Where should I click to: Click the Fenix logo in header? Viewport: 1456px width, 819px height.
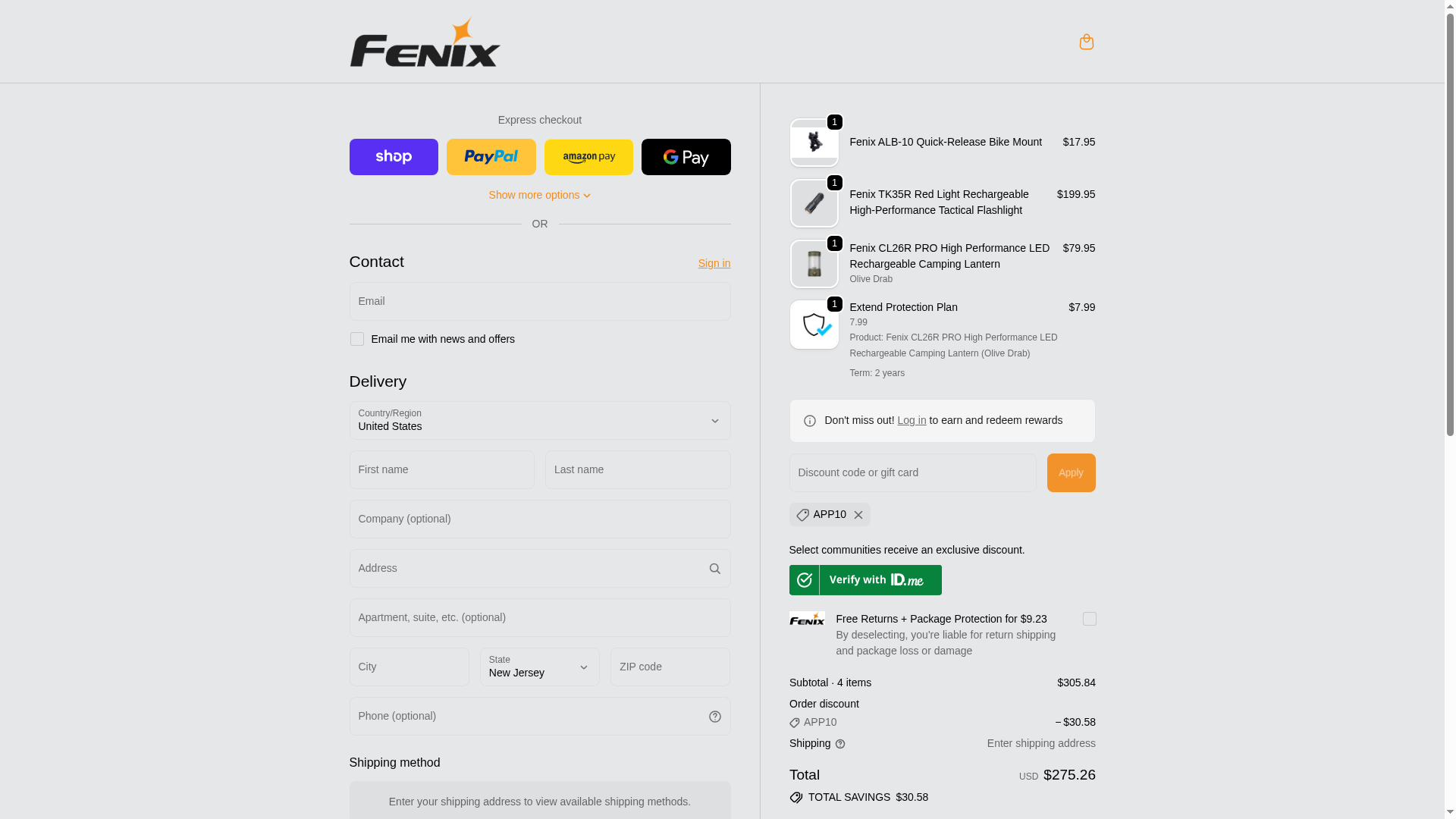point(425,42)
